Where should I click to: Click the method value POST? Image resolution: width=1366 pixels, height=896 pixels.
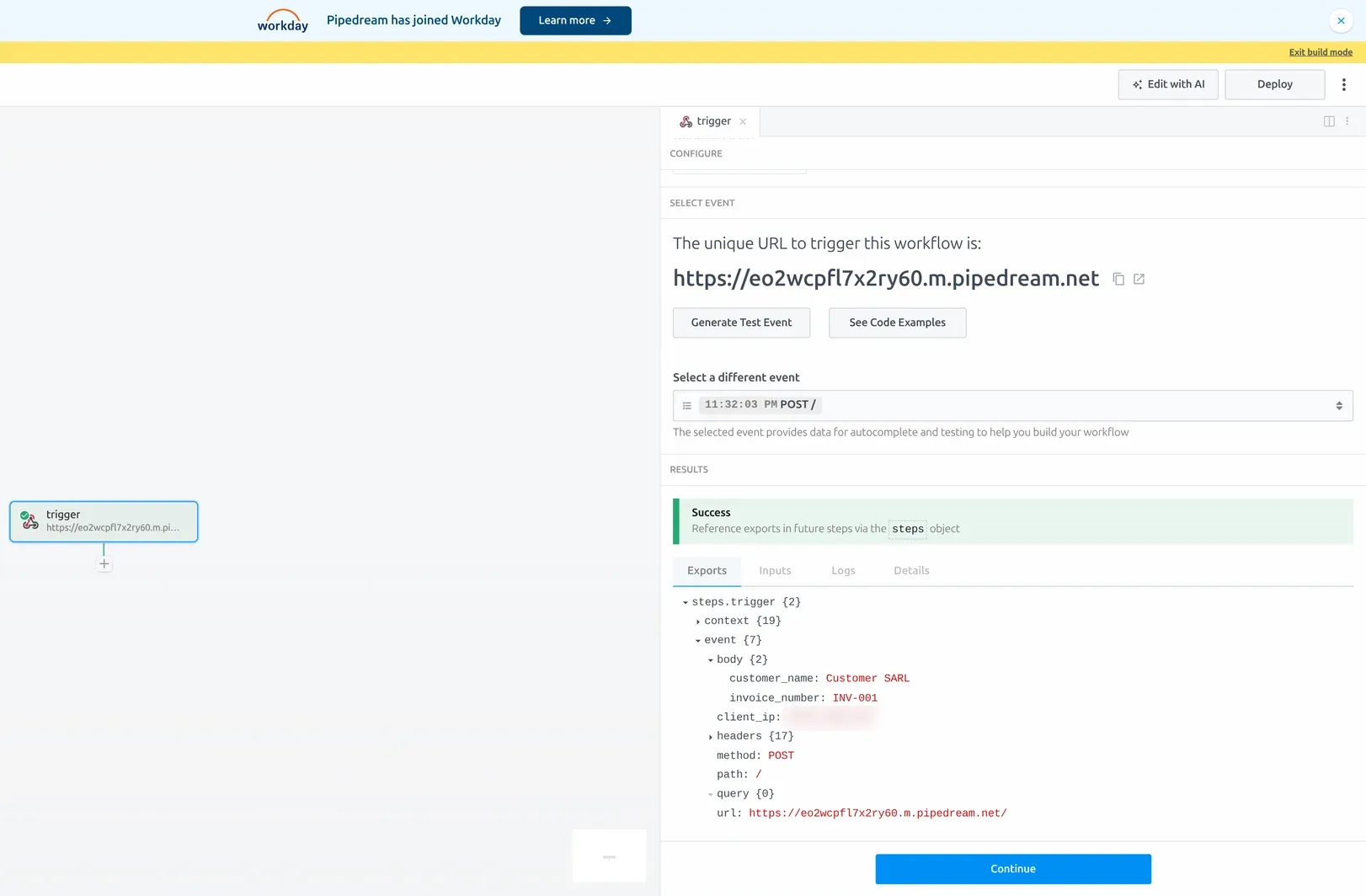coord(781,755)
